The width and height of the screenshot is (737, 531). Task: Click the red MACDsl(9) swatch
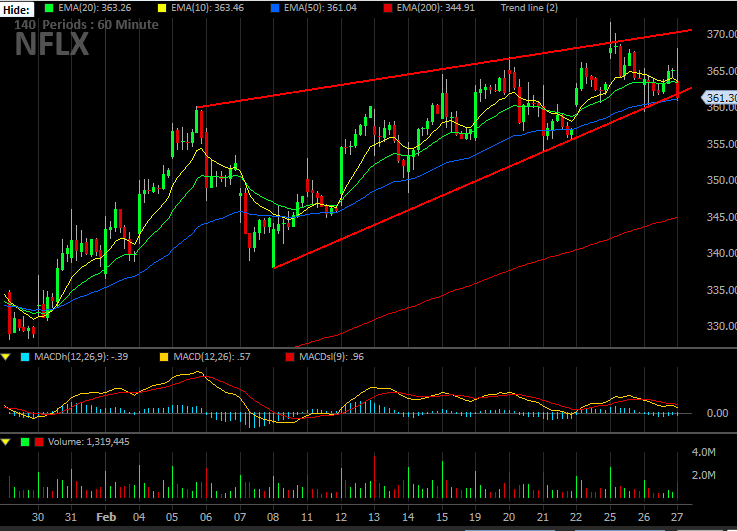coord(290,357)
